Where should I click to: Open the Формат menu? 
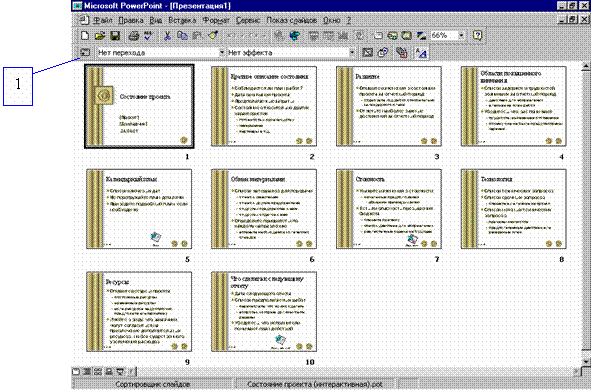click(216, 20)
